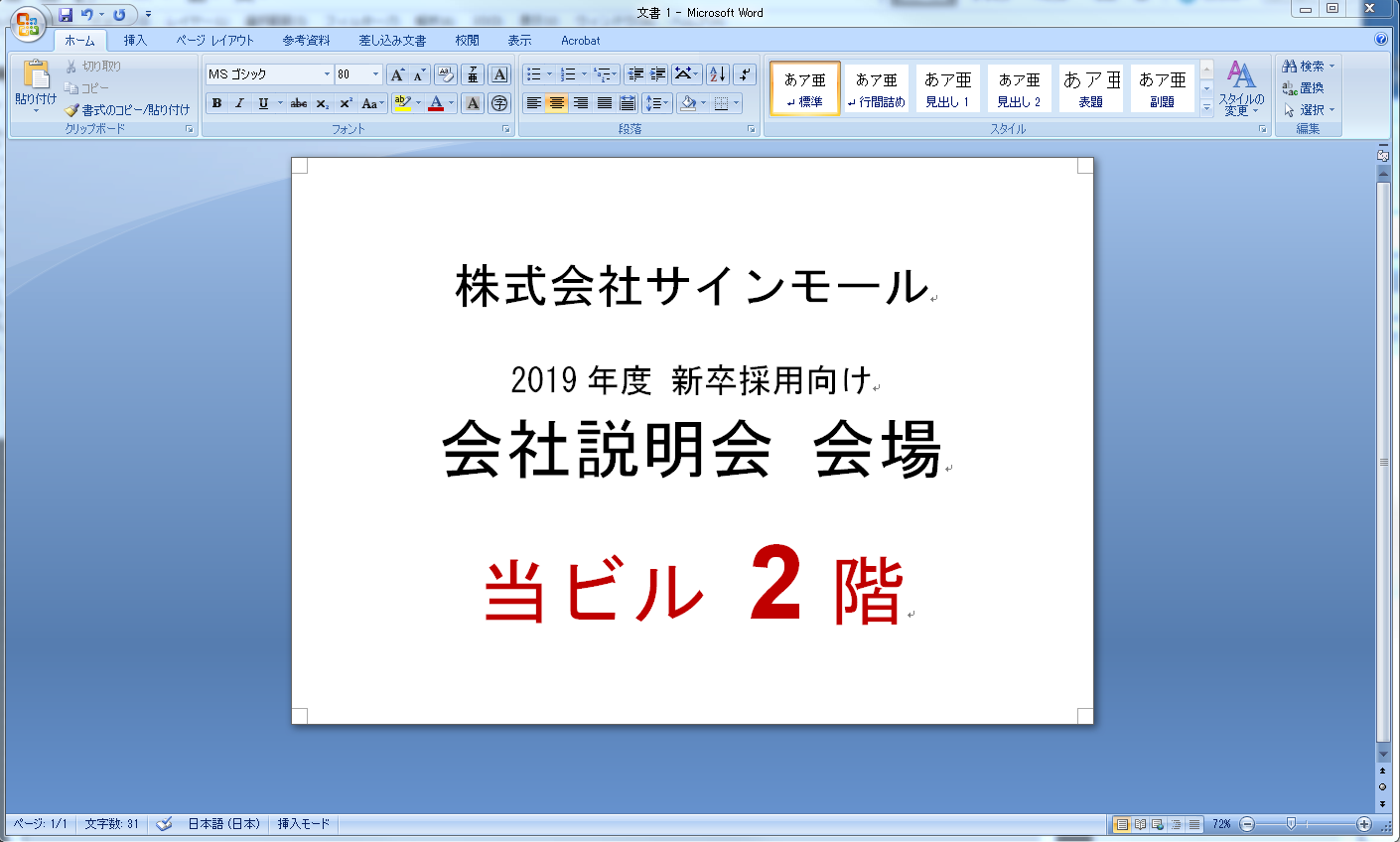Click Find (検索) button
Image resolution: width=1400 pixels, height=842 pixels.
[x=1309, y=67]
